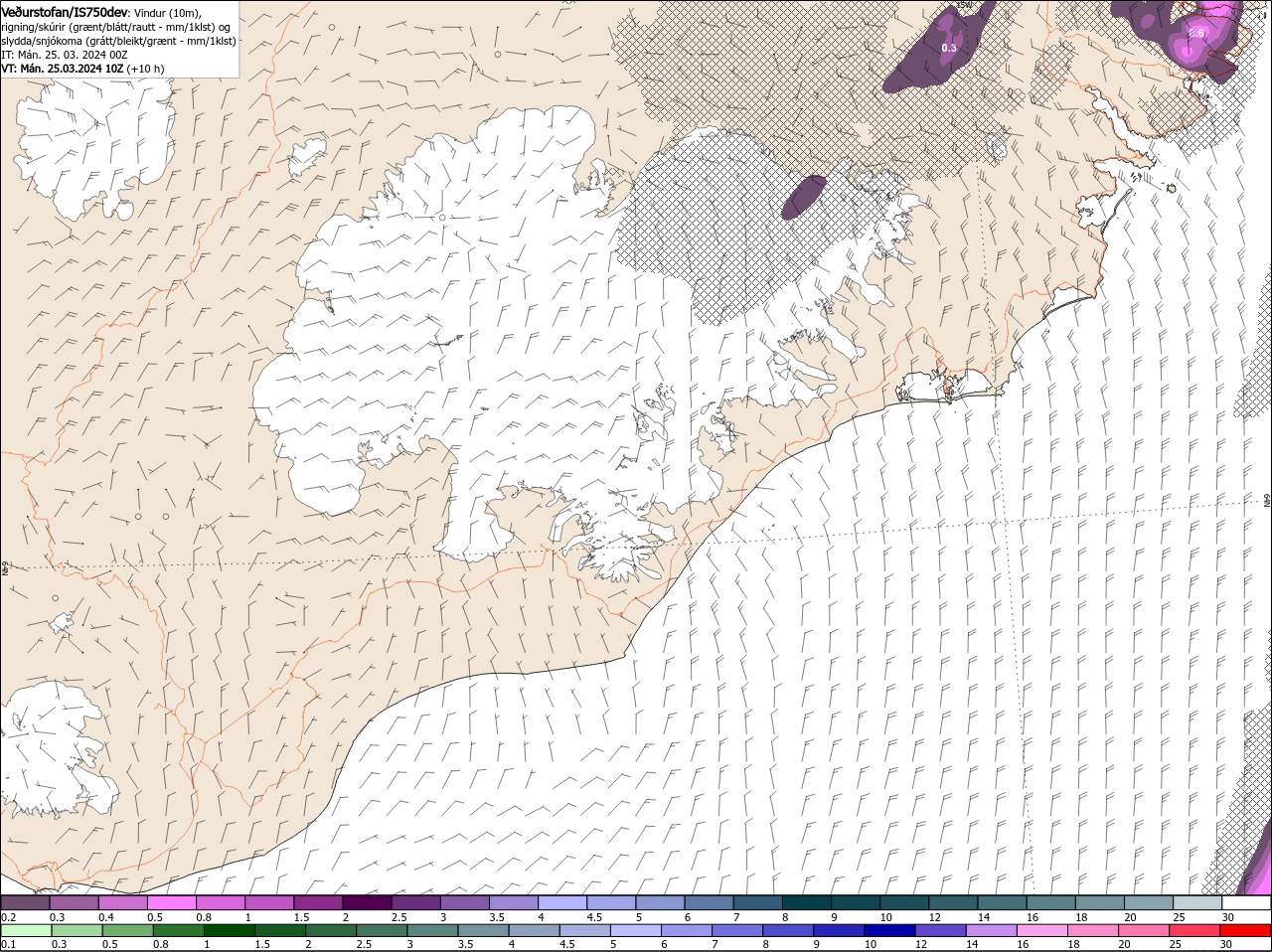The height and width of the screenshot is (952, 1272).
Task: Select lower legend swatch labeled 1.5
Action: (280, 930)
